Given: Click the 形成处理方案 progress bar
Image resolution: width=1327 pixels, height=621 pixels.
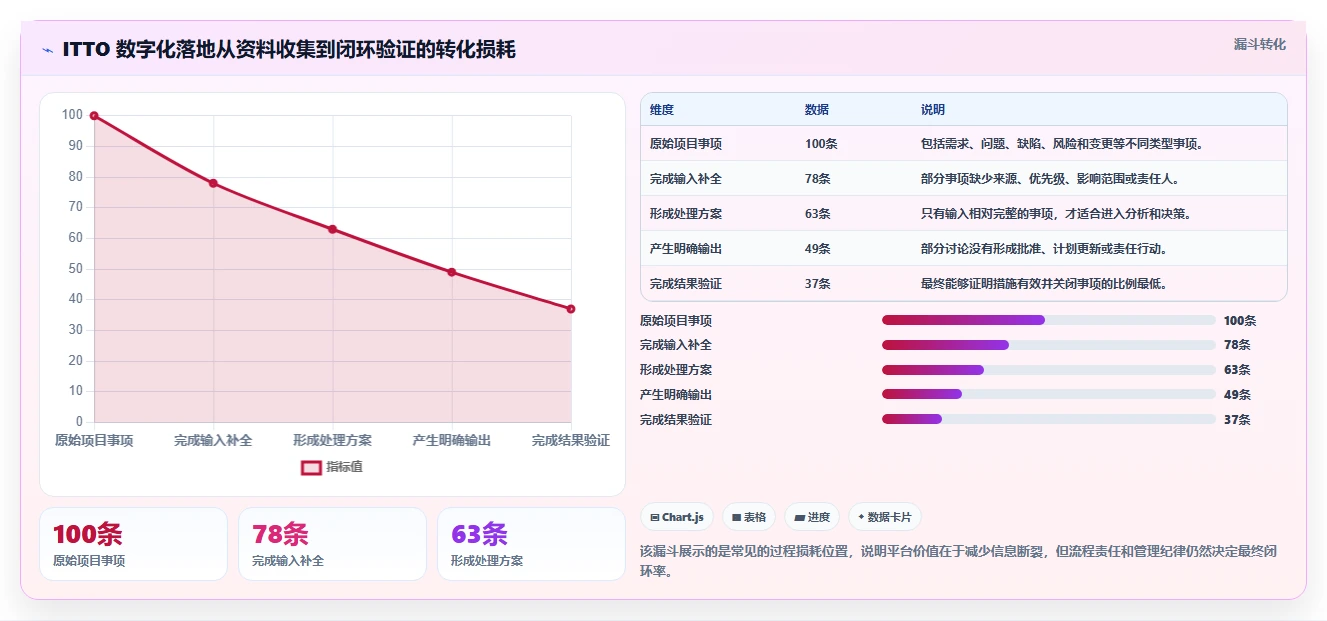Looking at the screenshot, I should [x=1049, y=370].
